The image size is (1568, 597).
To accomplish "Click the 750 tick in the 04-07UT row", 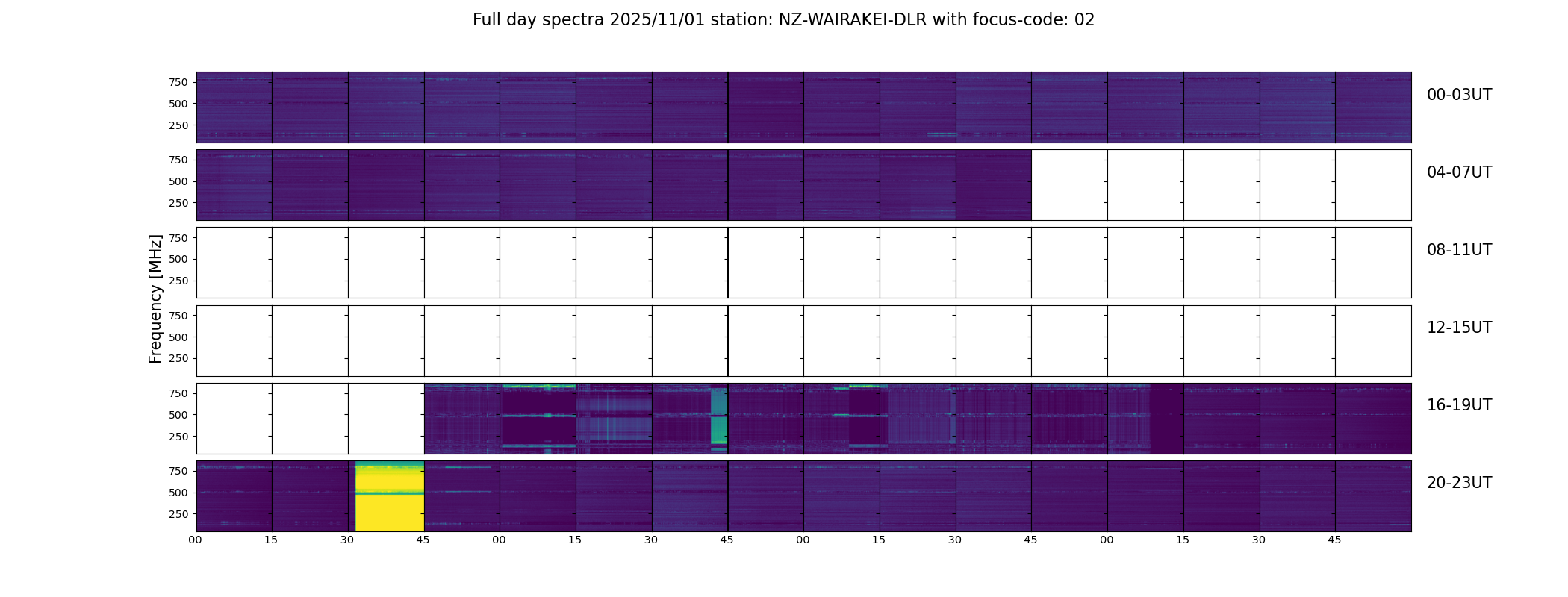I will pos(178,160).
